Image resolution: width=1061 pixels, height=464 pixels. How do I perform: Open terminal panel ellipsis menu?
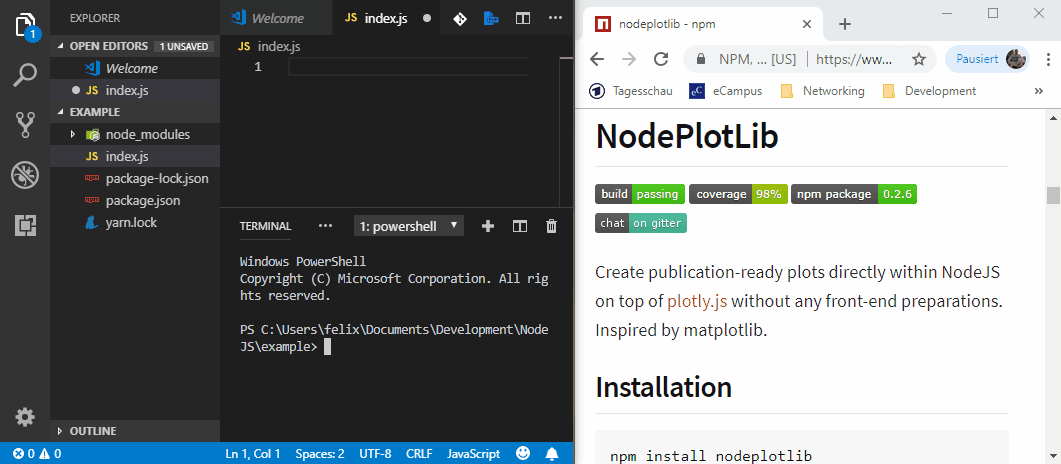325,226
